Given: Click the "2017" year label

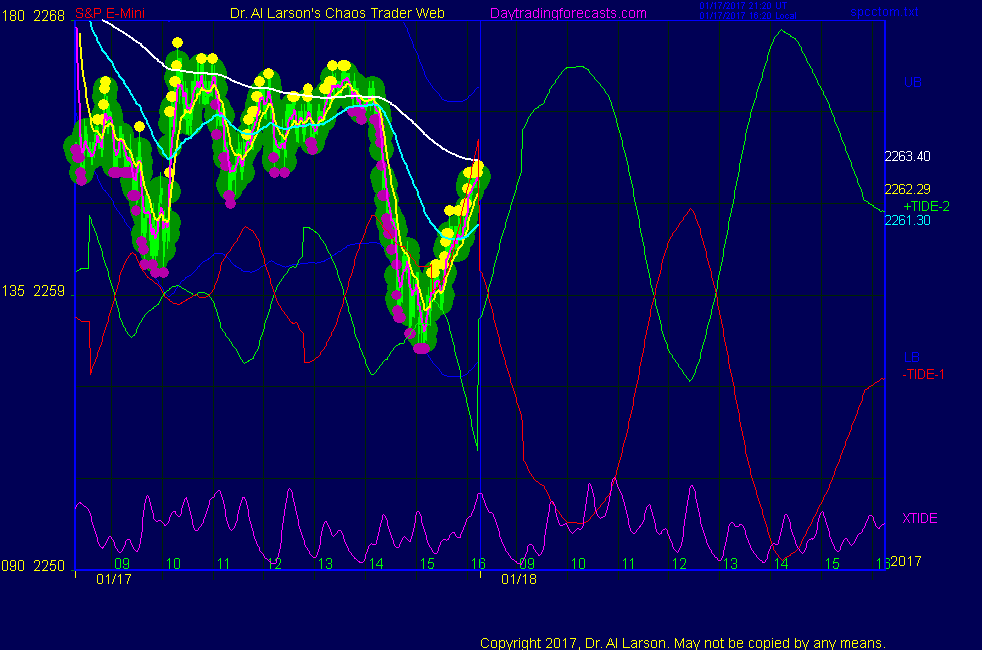Looking at the screenshot, I should pyautogui.click(x=906, y=561).
